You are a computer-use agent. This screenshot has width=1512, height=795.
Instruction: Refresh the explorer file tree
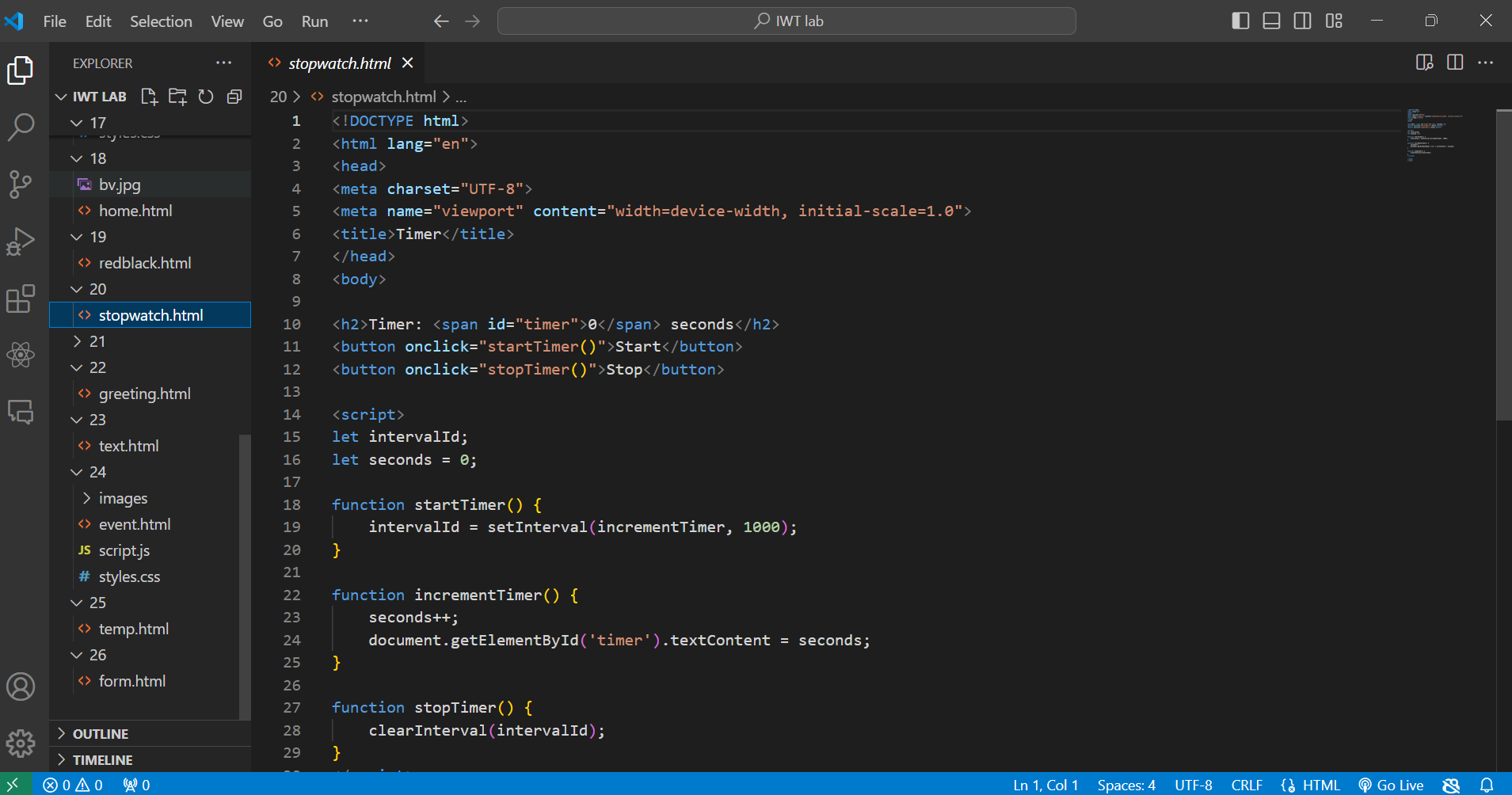pos(206,97)
